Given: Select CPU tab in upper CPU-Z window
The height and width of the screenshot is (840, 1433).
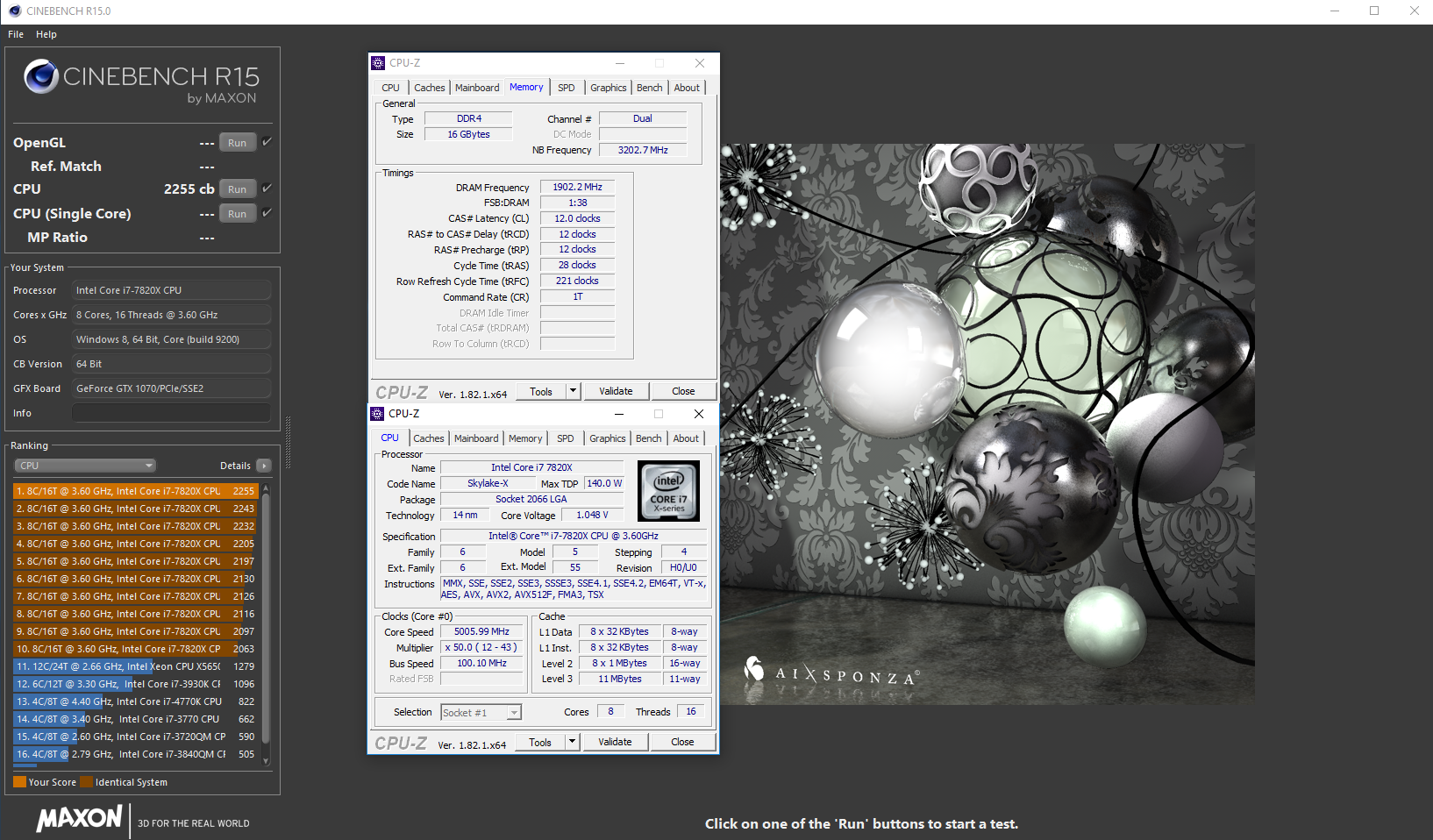Looking at the screenshot, I should (391, 88).
